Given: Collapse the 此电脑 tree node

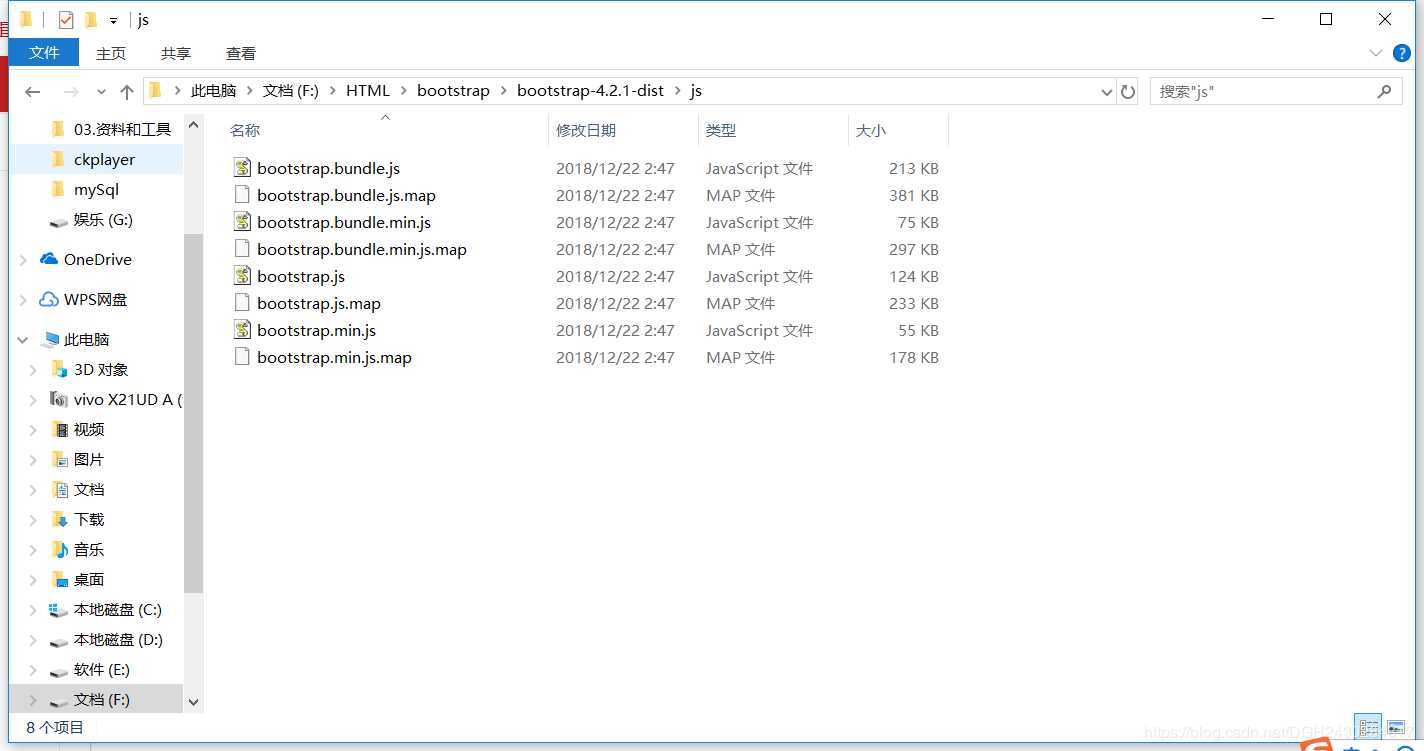Looking at the screenshot, I should pos(23,340).
